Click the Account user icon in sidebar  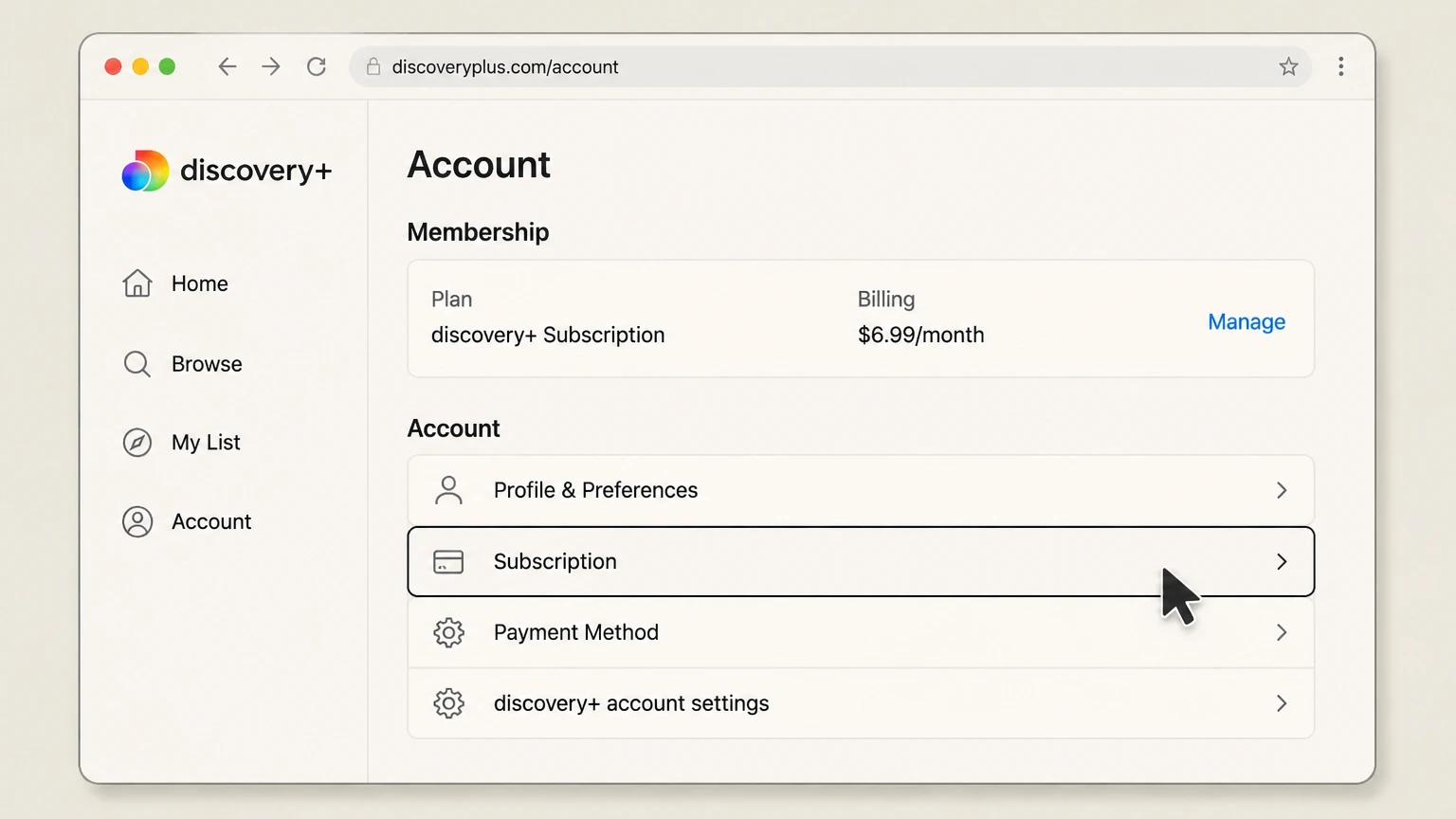(x=137, y=522)
